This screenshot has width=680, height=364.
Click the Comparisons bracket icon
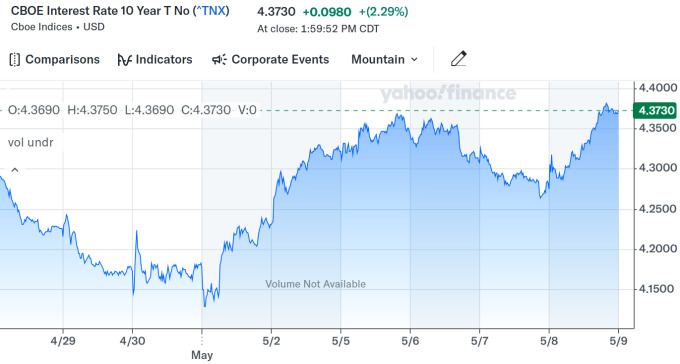pyautogui.click(x=15, y=59)
